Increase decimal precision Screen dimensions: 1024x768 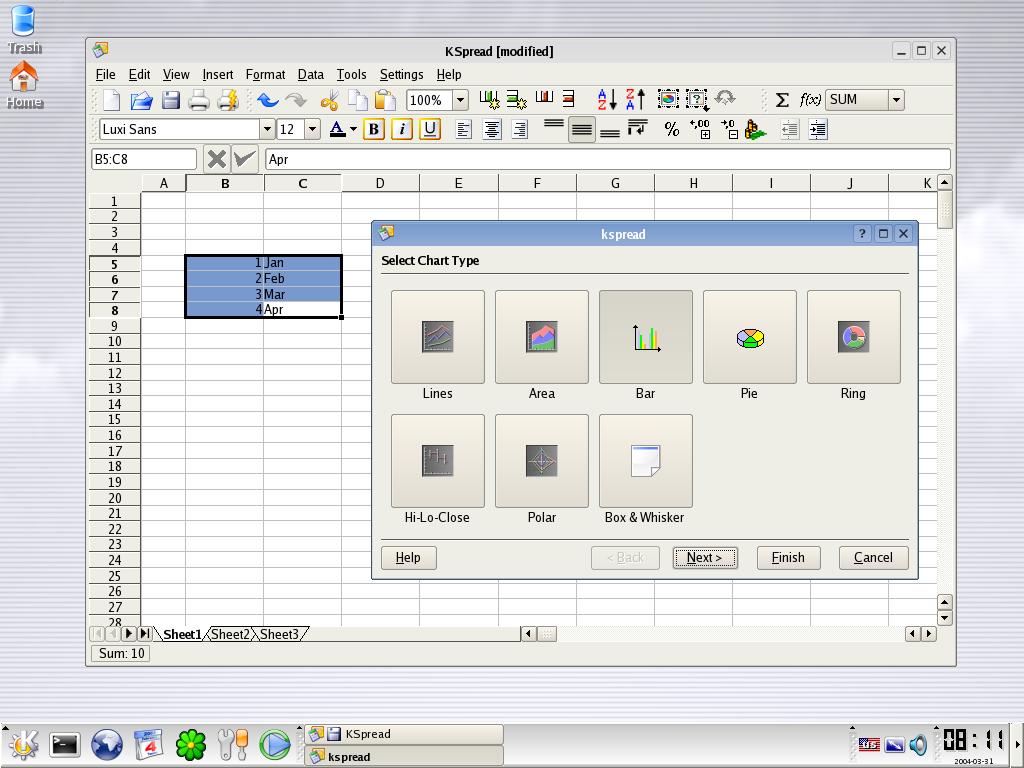pos(700,129)
